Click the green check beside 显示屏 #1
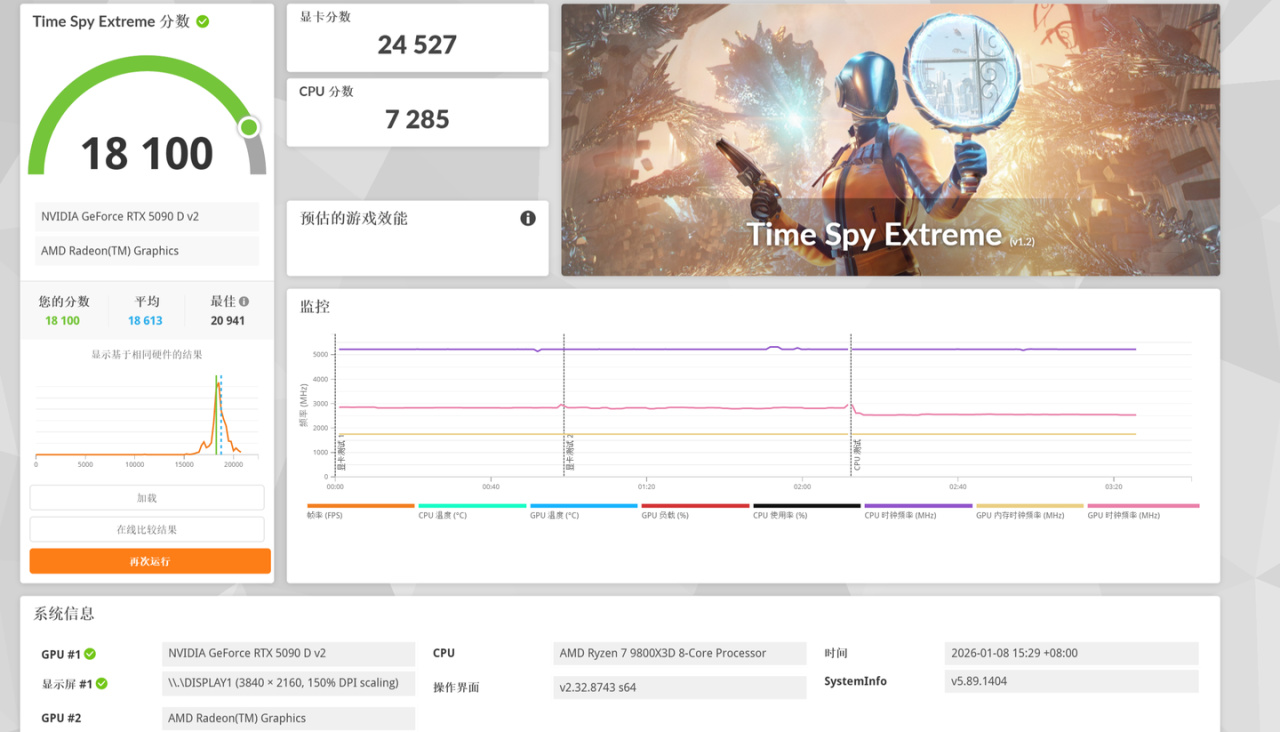Image resolution: width=1280 pixels, height=732 pixels. click(102, 684)
